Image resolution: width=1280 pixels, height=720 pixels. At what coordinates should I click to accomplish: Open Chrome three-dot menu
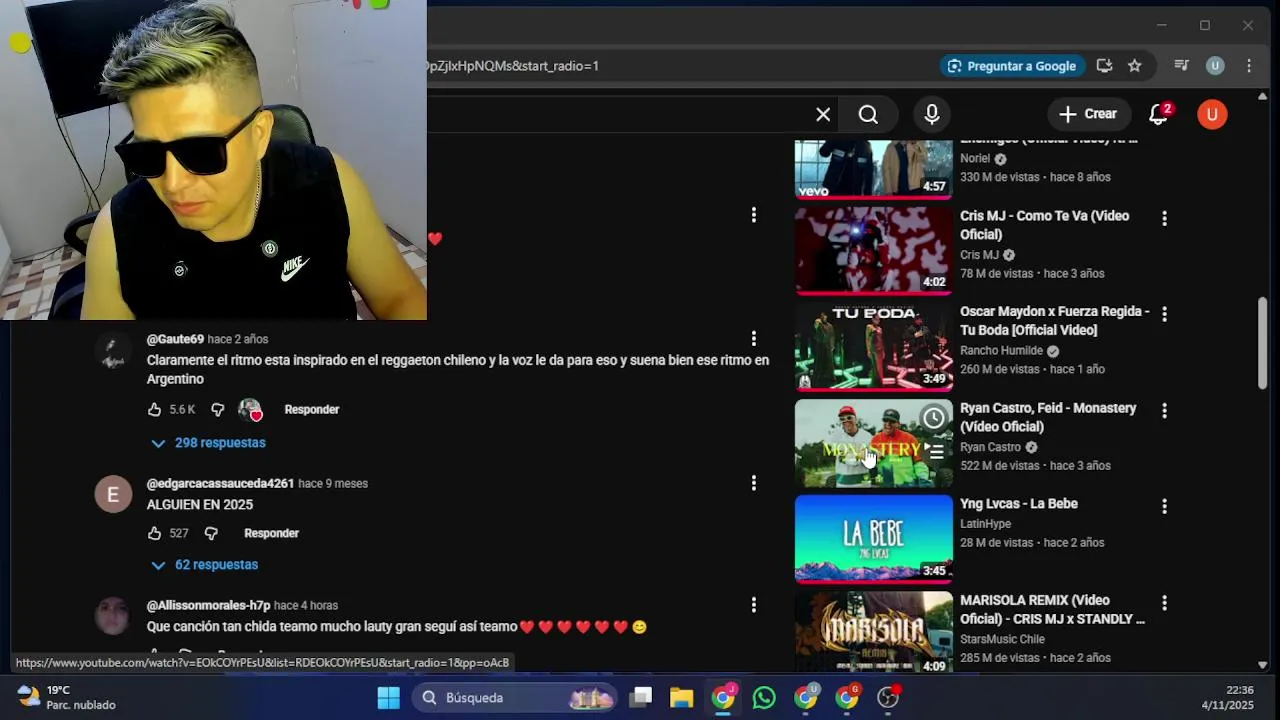1249,66
